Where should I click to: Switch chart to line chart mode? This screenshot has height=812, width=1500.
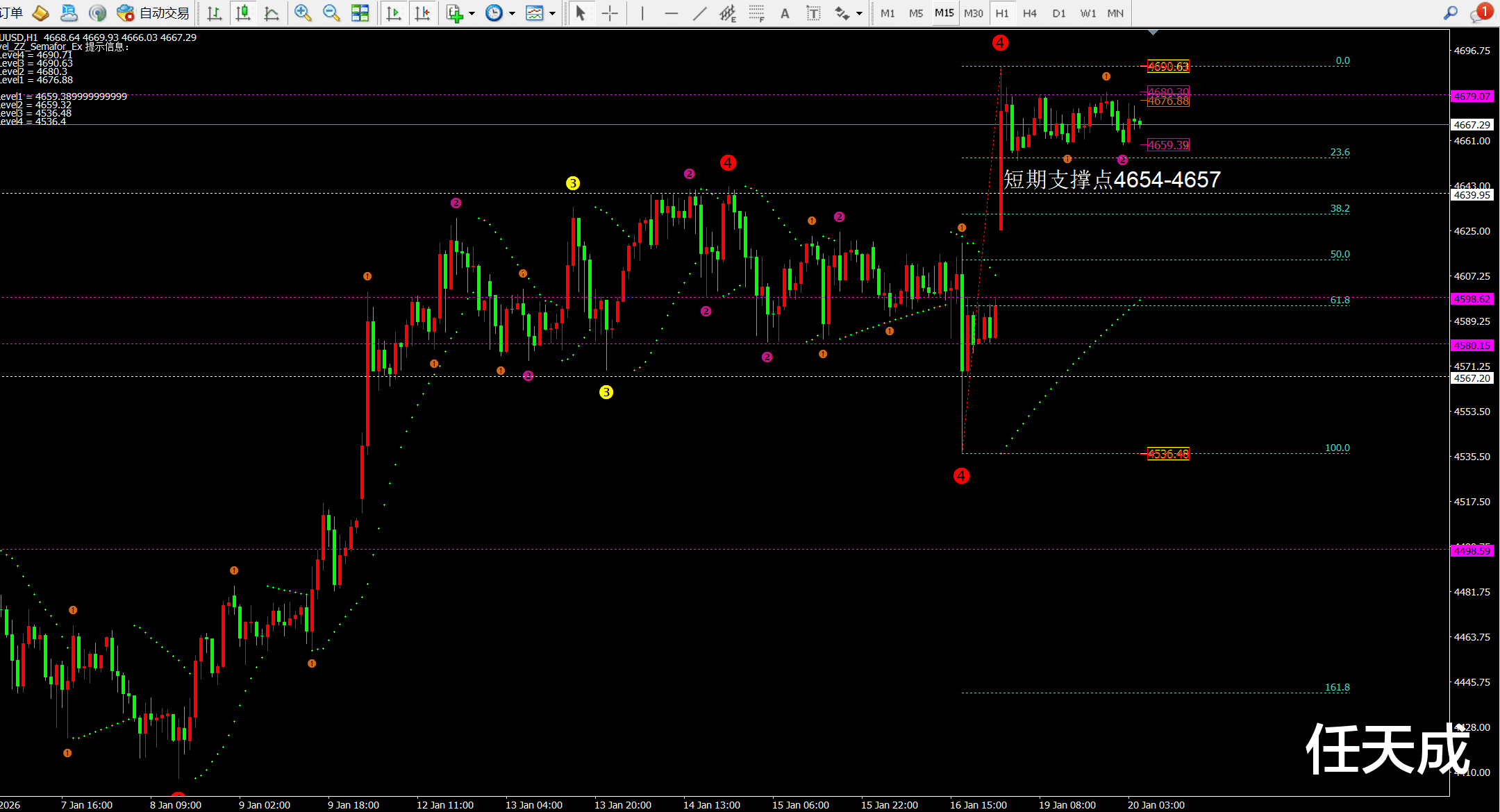pyautogui.click(x=272, y=12)
